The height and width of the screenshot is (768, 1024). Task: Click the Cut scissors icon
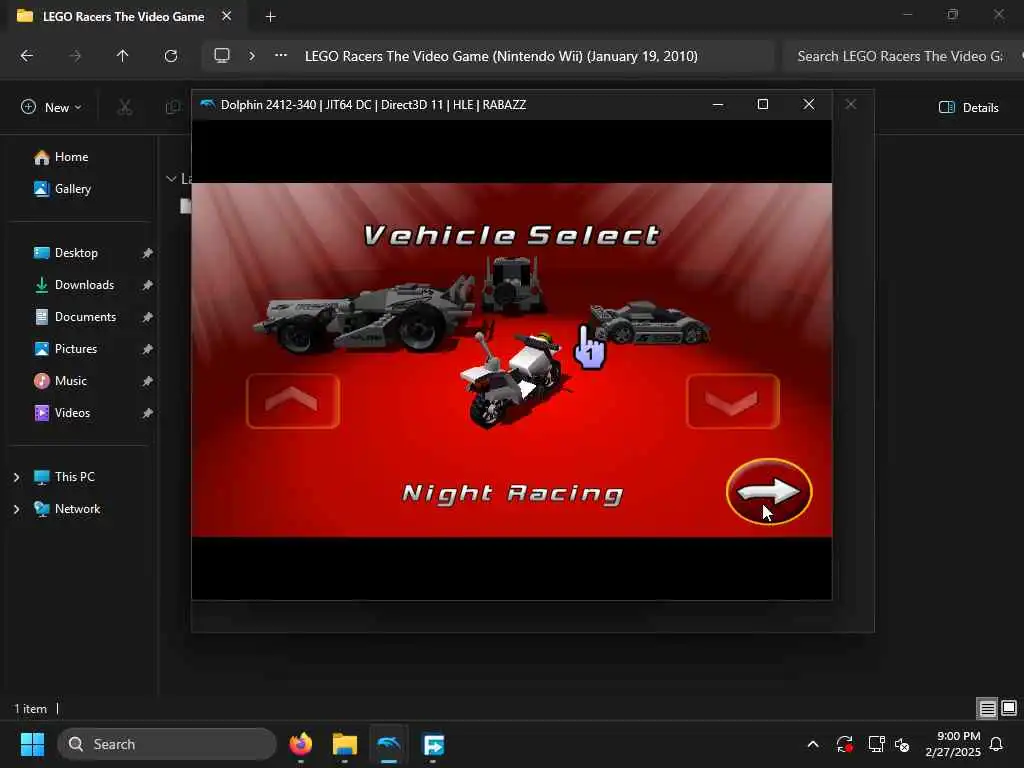(x=125, y=107)
